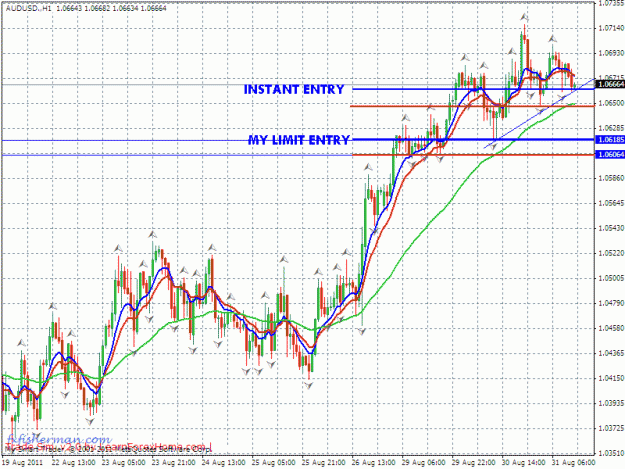Click price axis value 1.03935
The image size is (625, 469).
[611, 403]
